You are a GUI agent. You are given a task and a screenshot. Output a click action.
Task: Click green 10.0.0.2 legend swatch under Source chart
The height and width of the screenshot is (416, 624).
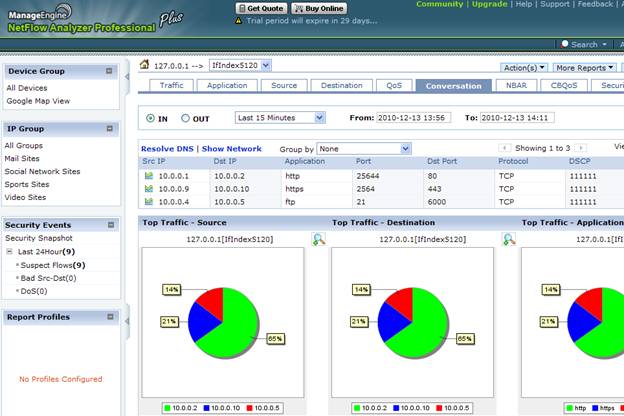(x=168, y=408)
